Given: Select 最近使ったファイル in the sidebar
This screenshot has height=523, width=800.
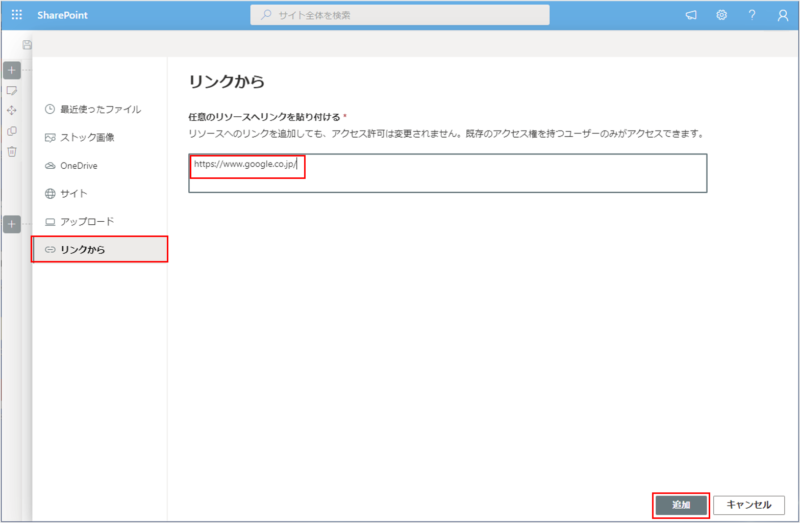Looking at the screenshot, I should tap(100, 109).
